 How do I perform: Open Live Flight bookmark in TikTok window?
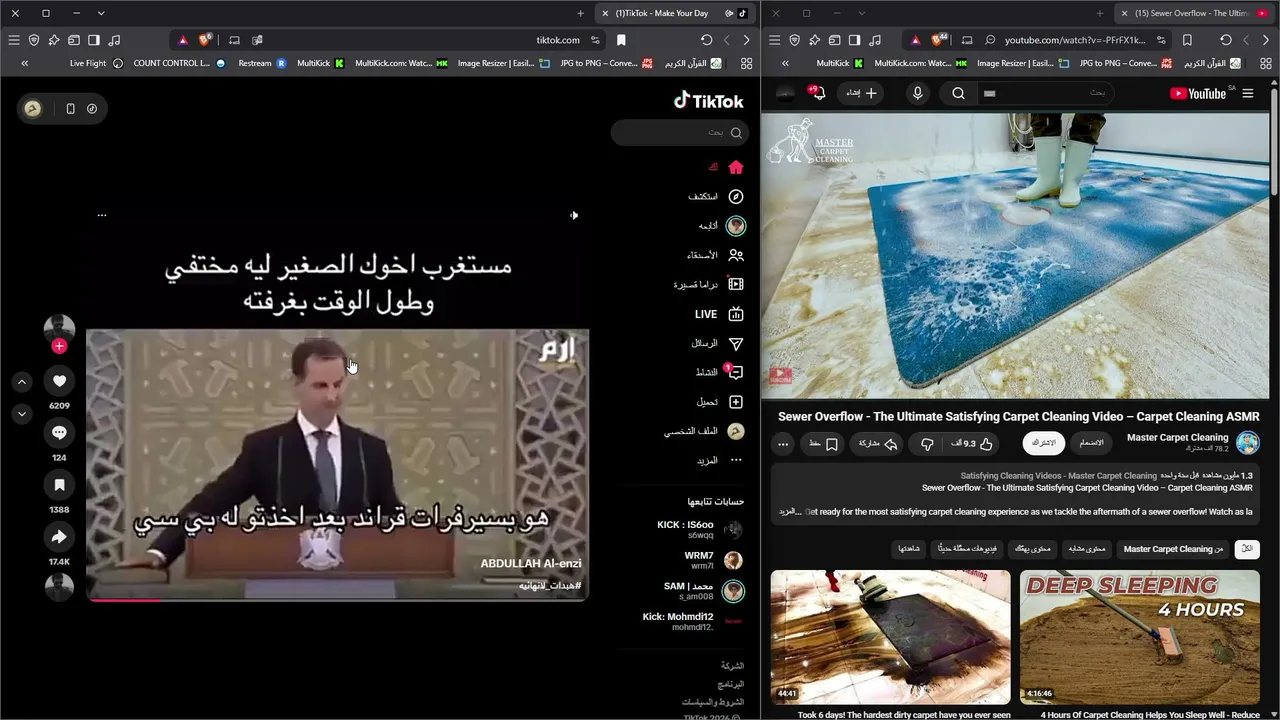[x=97, y=63]
